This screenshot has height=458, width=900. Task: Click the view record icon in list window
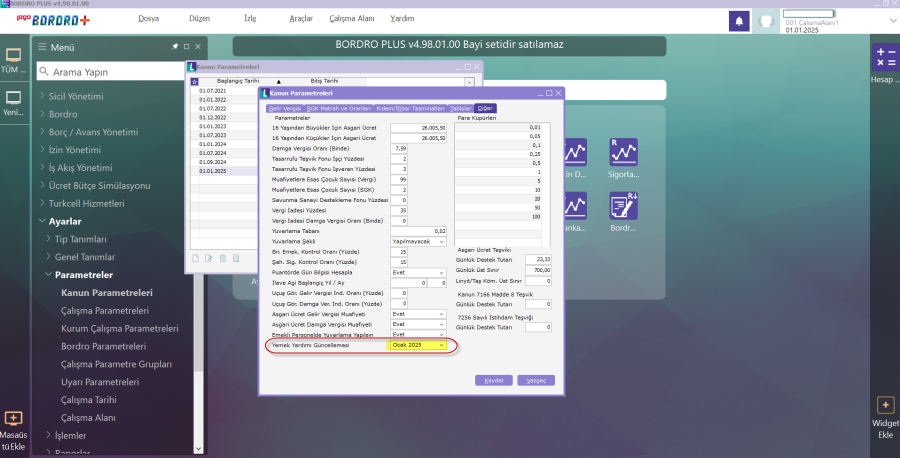click(236, 259)
